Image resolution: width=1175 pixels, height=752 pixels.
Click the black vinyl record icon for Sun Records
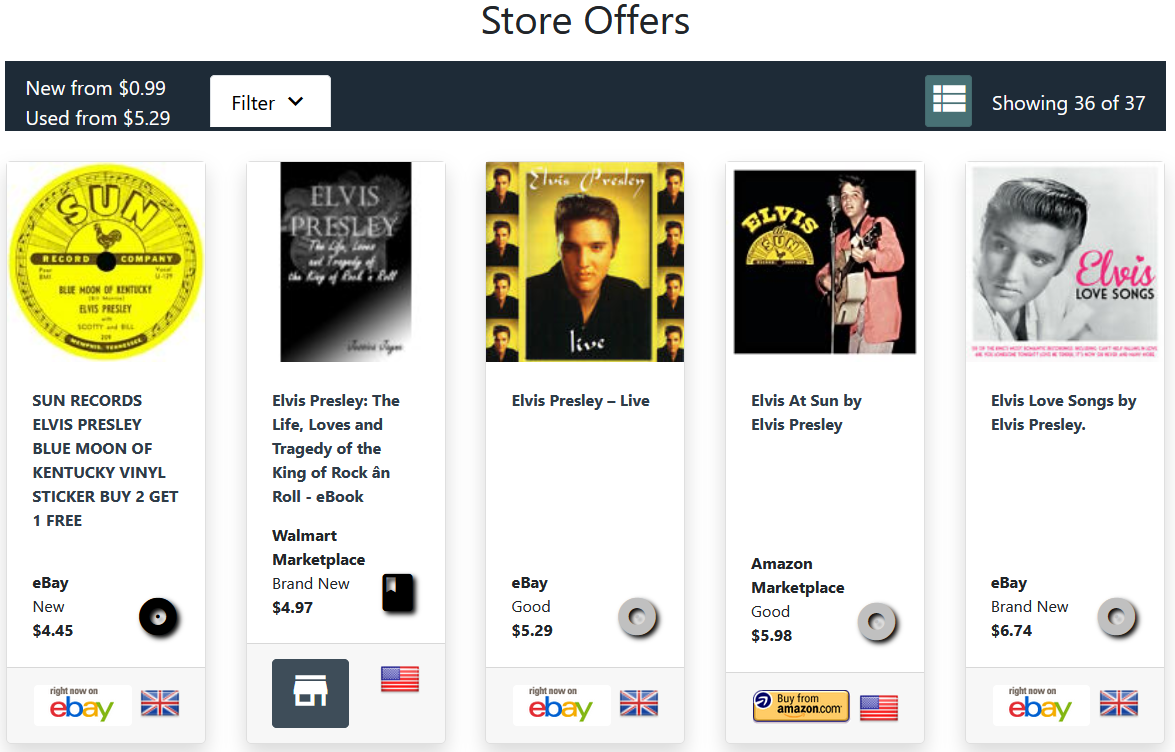coord(158,617)
